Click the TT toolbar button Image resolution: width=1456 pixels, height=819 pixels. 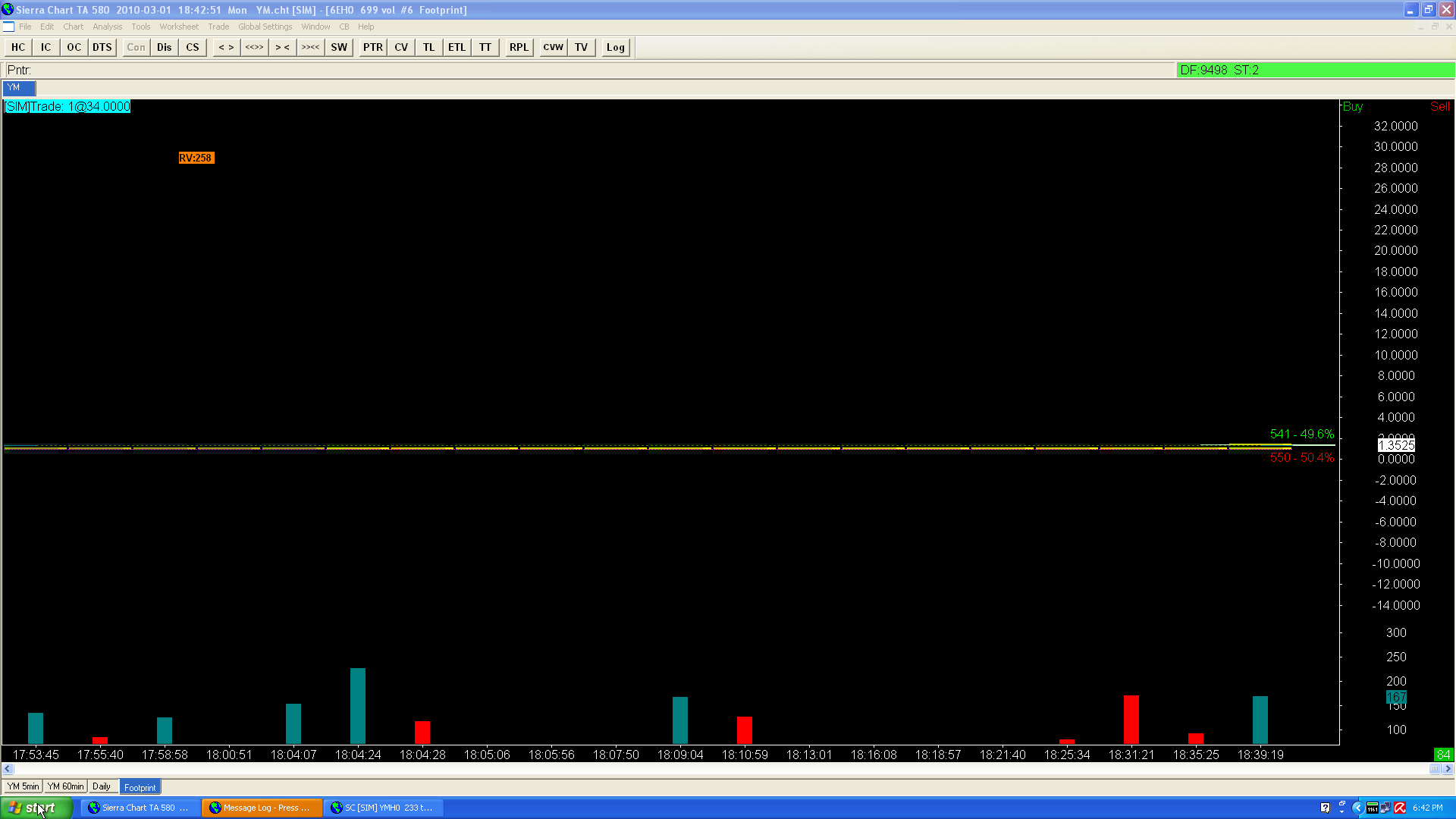click(485, 47)
